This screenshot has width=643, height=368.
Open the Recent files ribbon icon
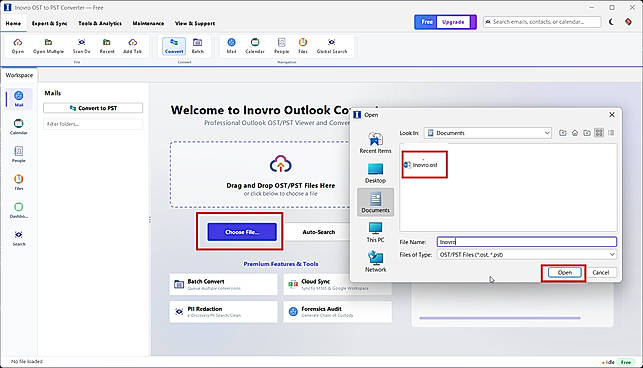[x=107, y=46]
